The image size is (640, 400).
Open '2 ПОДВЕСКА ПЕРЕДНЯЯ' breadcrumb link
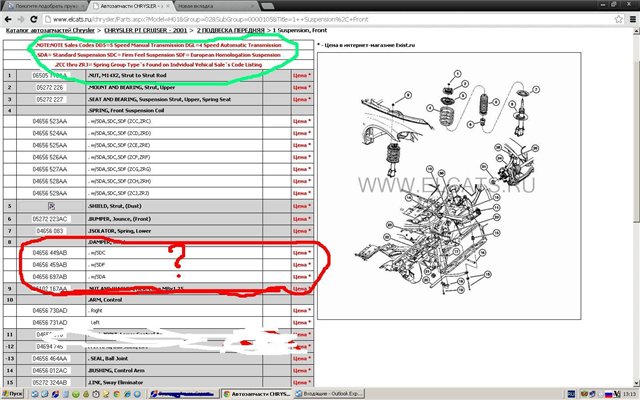click(x=231, y=30)
